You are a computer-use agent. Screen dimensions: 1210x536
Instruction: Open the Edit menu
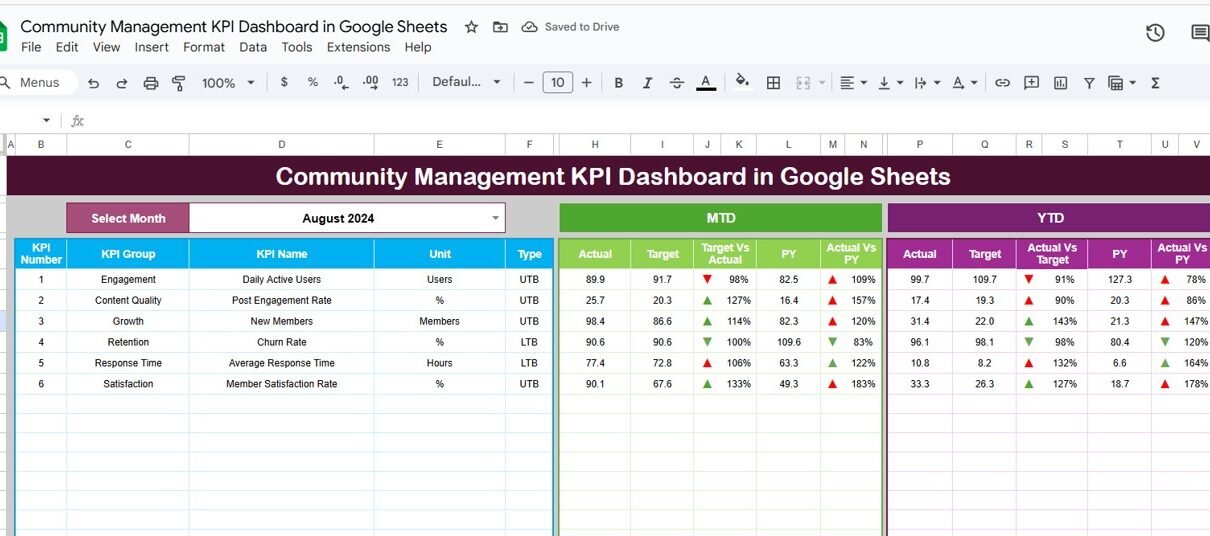pos(67,47)
